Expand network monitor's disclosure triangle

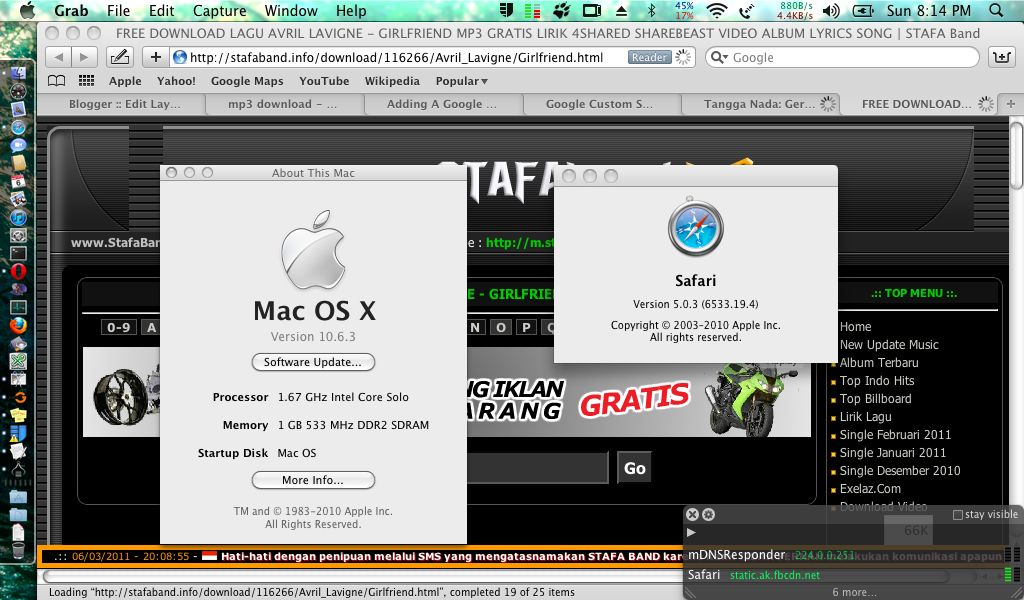[x=691, y=533]
